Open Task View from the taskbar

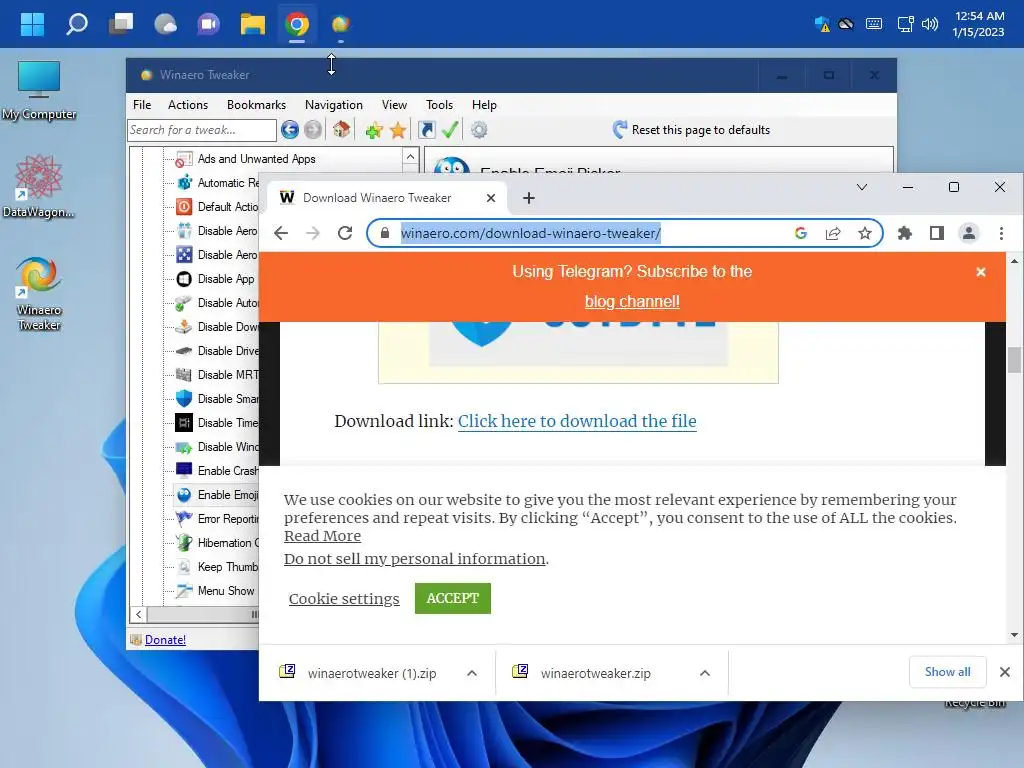pos(121,25)
